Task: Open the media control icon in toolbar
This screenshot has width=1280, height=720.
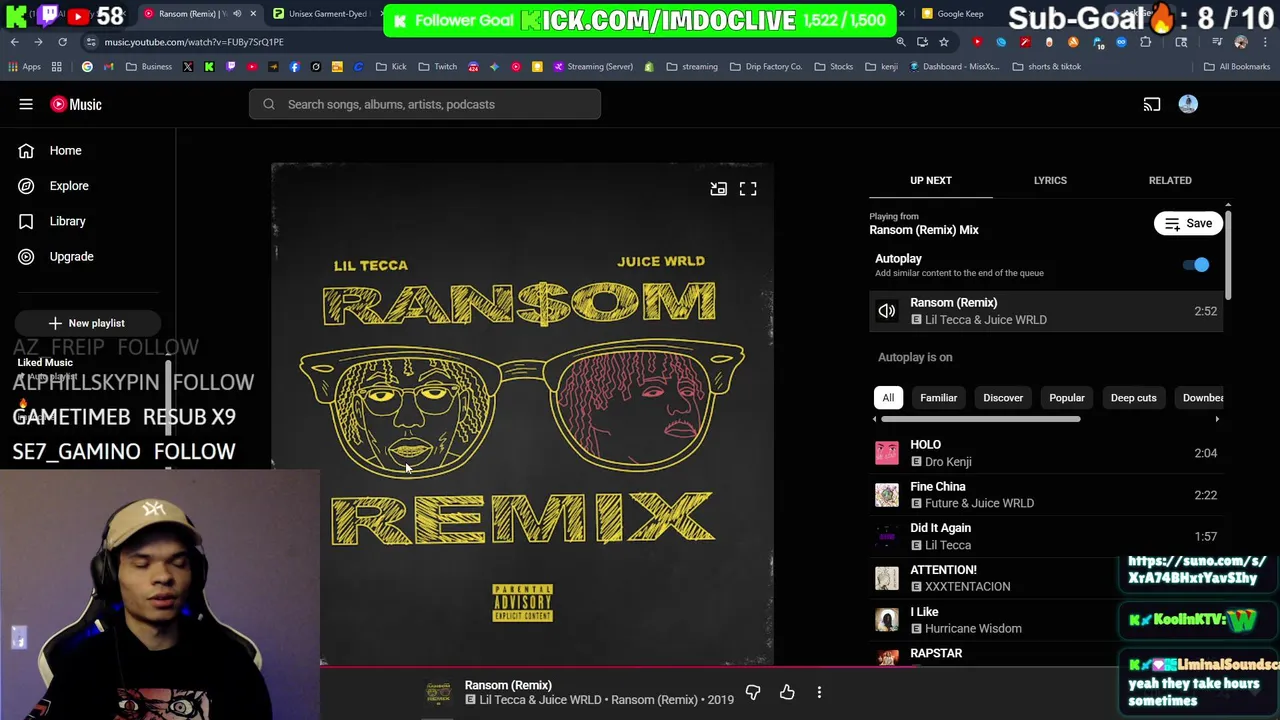Action: pyautogui.click(x=1217, y=42)
